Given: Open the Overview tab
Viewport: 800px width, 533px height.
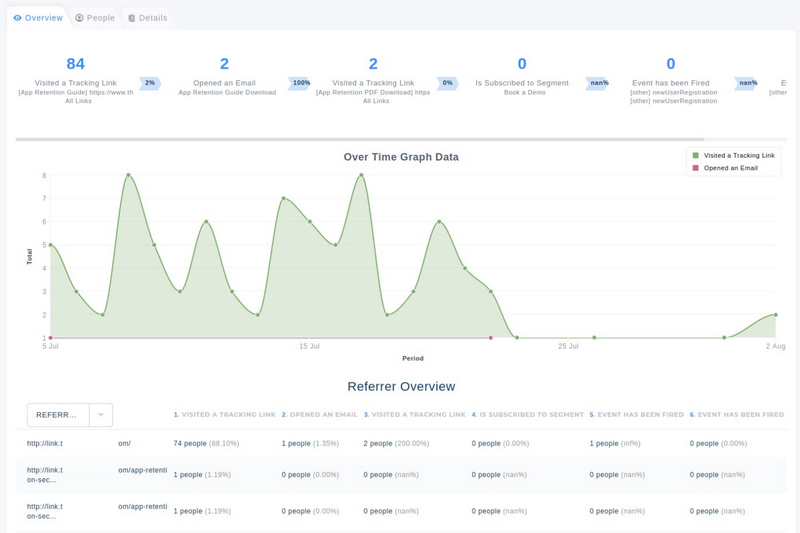Looking at the screenshot, I should click(x=38, y=18).
